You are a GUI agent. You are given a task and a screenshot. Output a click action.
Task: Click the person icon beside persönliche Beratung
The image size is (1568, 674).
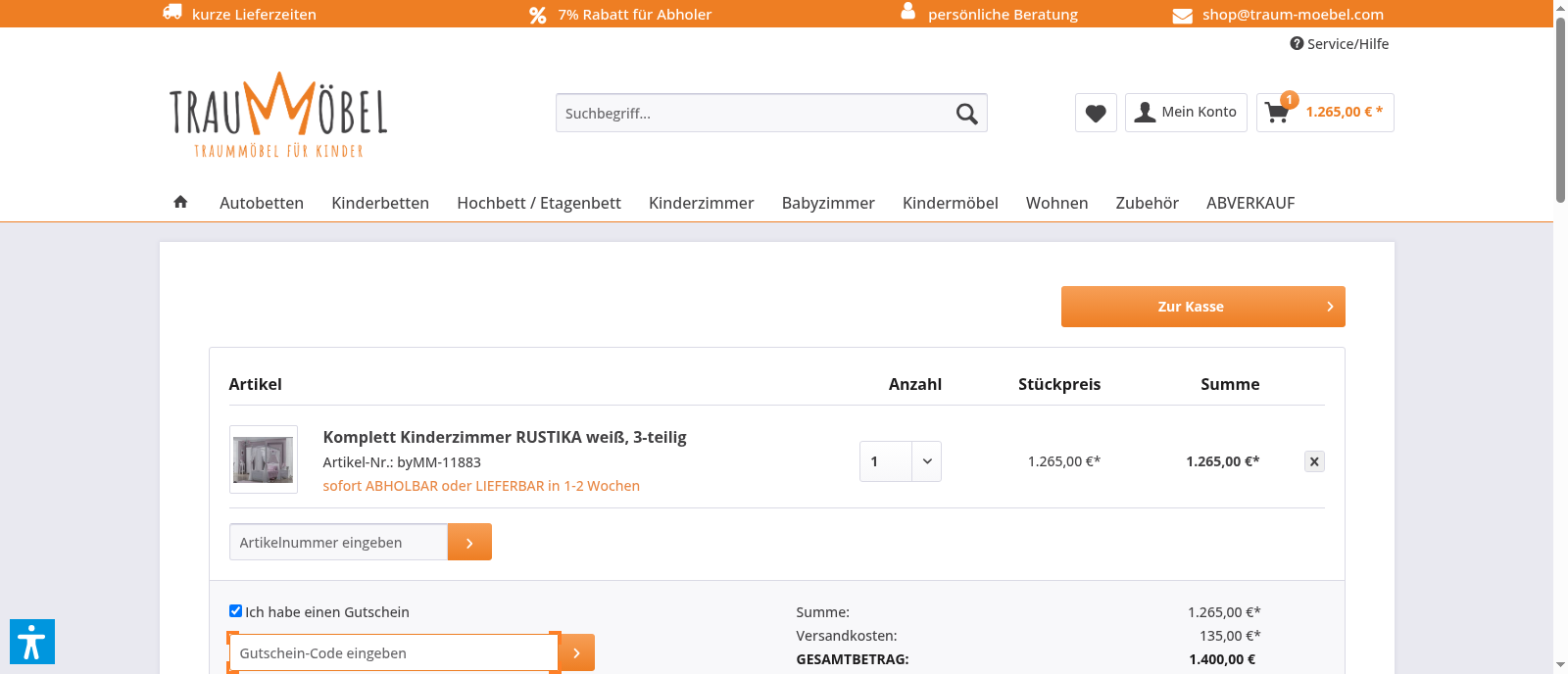pyautogui.click(x=907, y=11)
